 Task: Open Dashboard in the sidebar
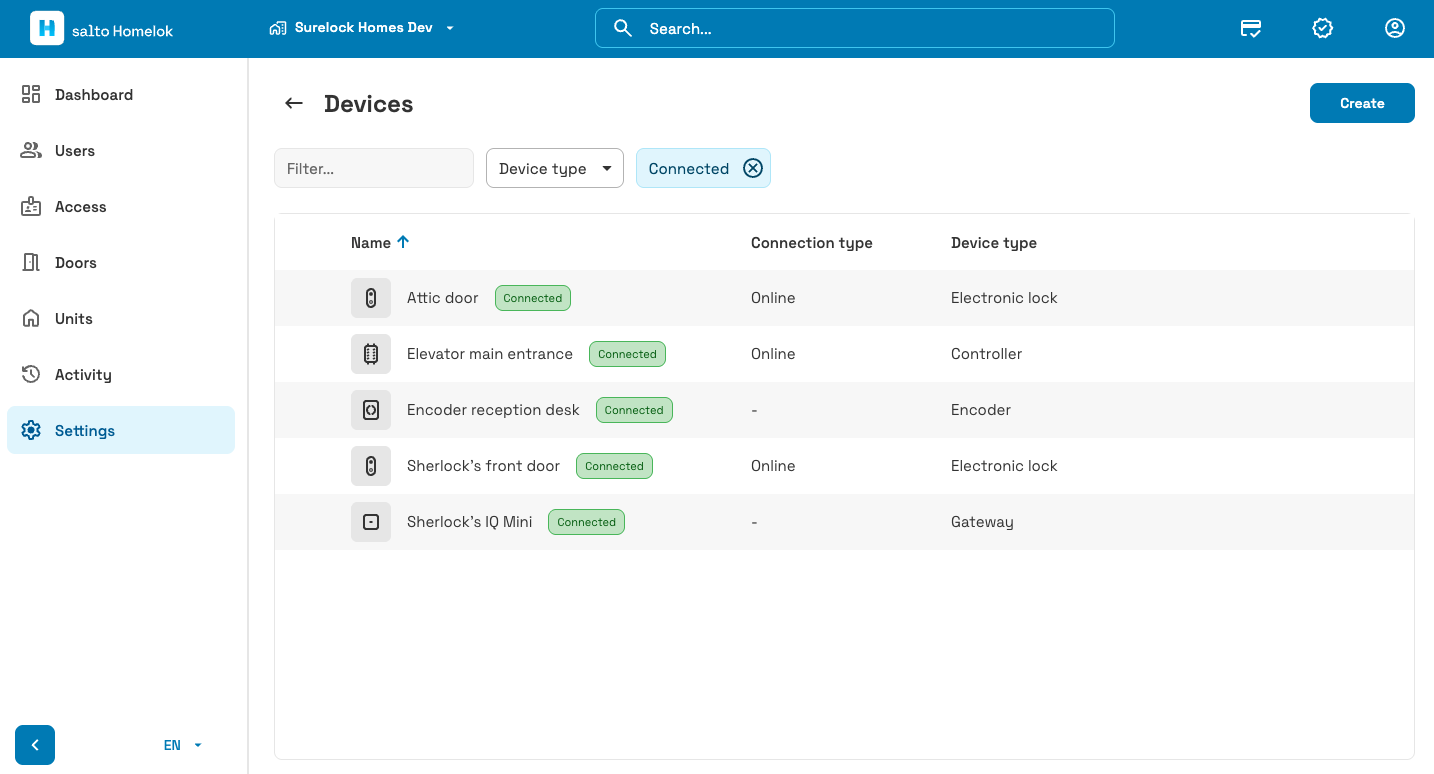[121, 95]
